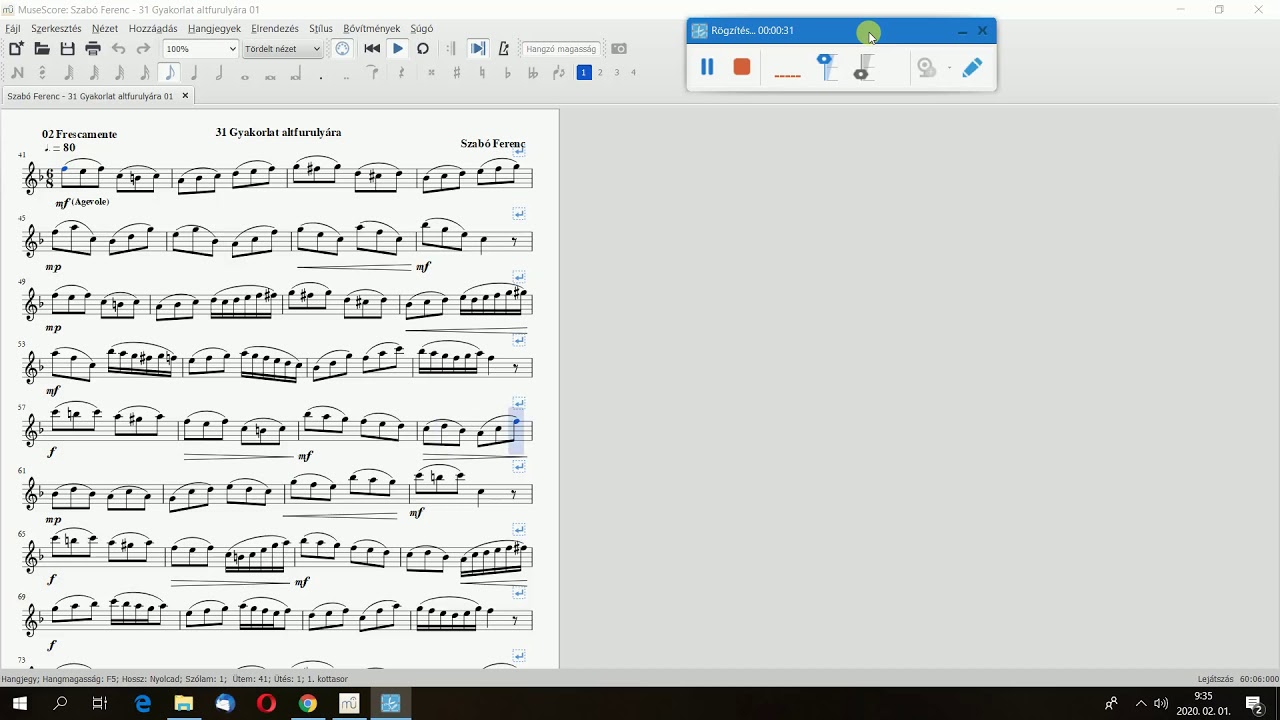
Task: Apply a natural accidental
Action: [482, 73]
